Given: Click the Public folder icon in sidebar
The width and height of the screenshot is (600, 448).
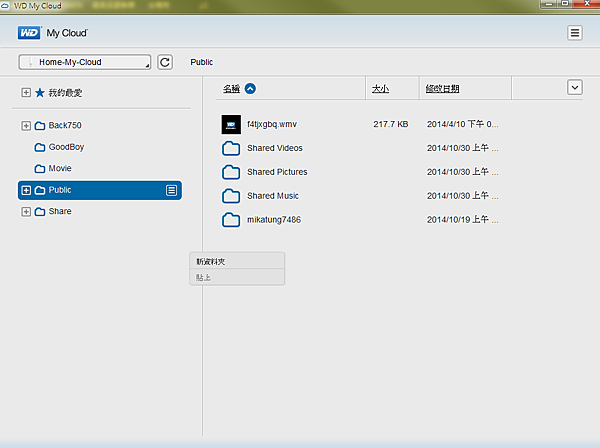Looking at the screenshot, I should click(40, 190).
